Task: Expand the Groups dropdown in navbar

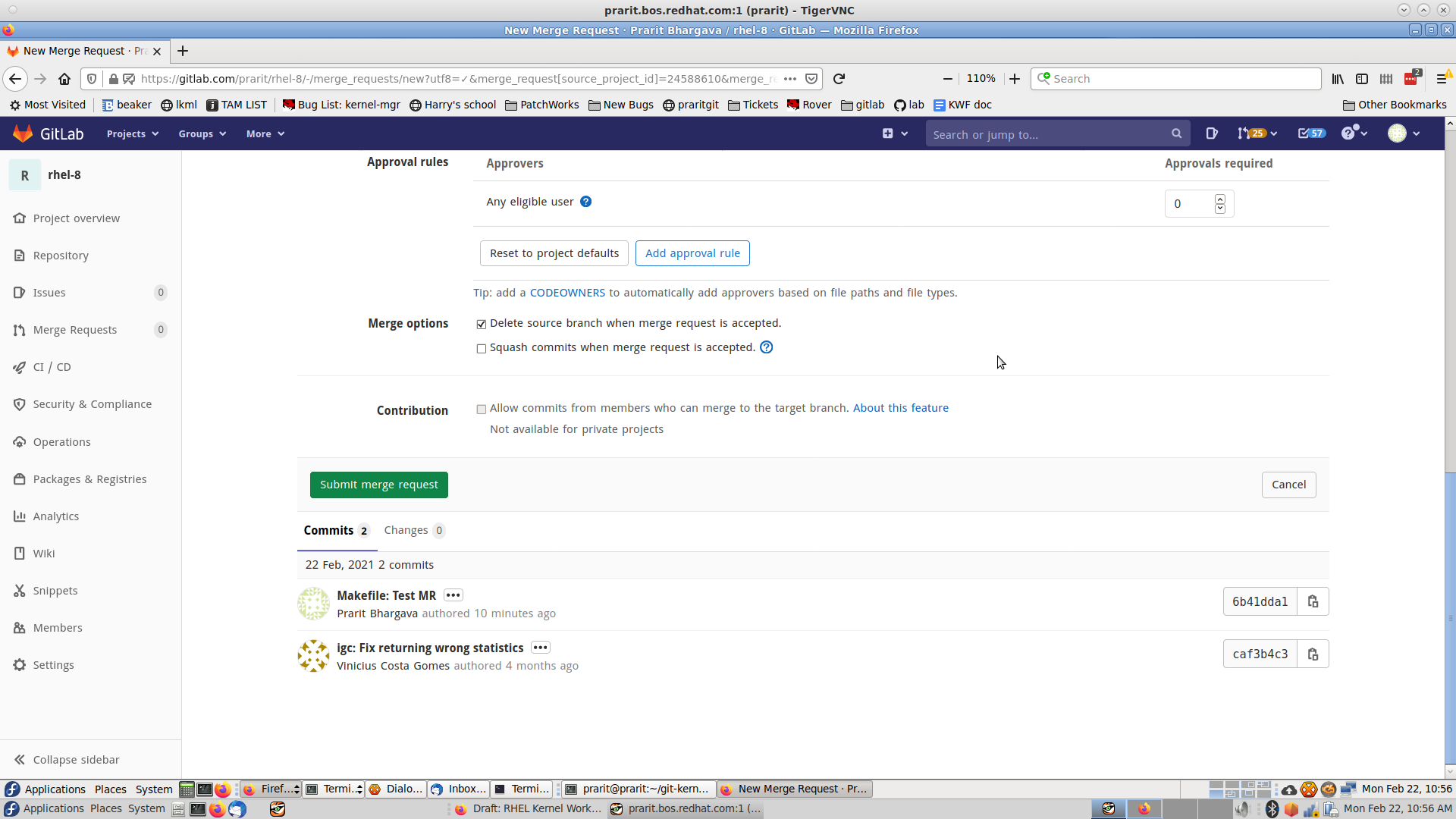Action: [202, 133]
